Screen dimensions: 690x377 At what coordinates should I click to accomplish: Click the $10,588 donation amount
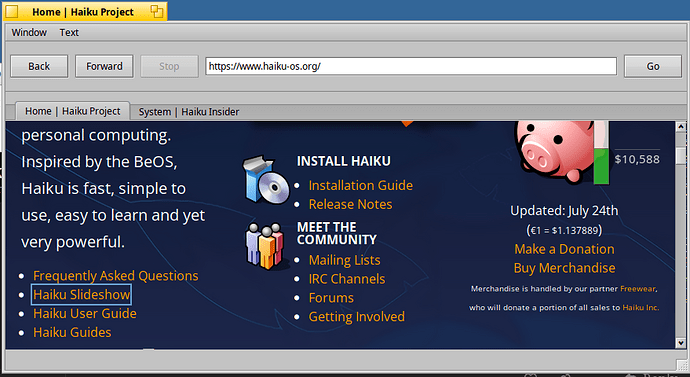click(637, 159)
